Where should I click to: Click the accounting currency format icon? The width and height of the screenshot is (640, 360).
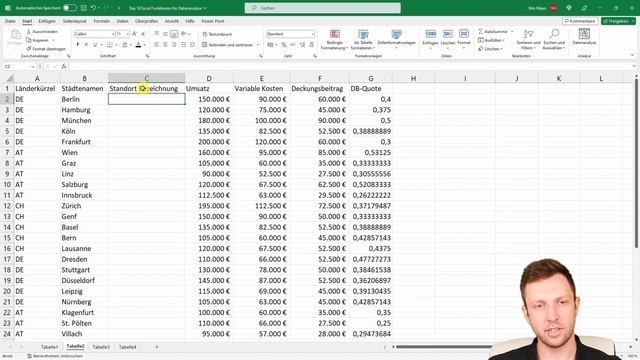(270, 44)
